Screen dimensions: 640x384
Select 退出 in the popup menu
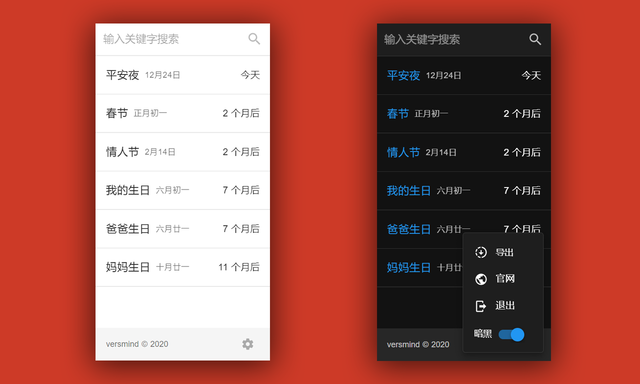(505, 305)
